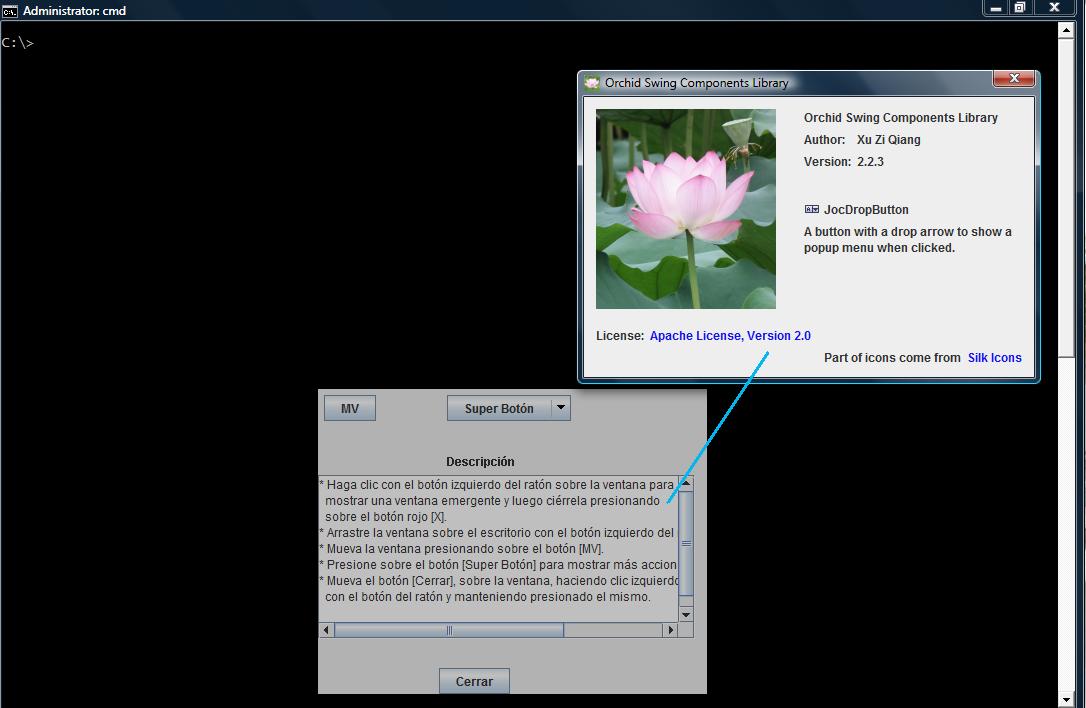Open the Super Botón drop-down arrow

click(561, 407)
